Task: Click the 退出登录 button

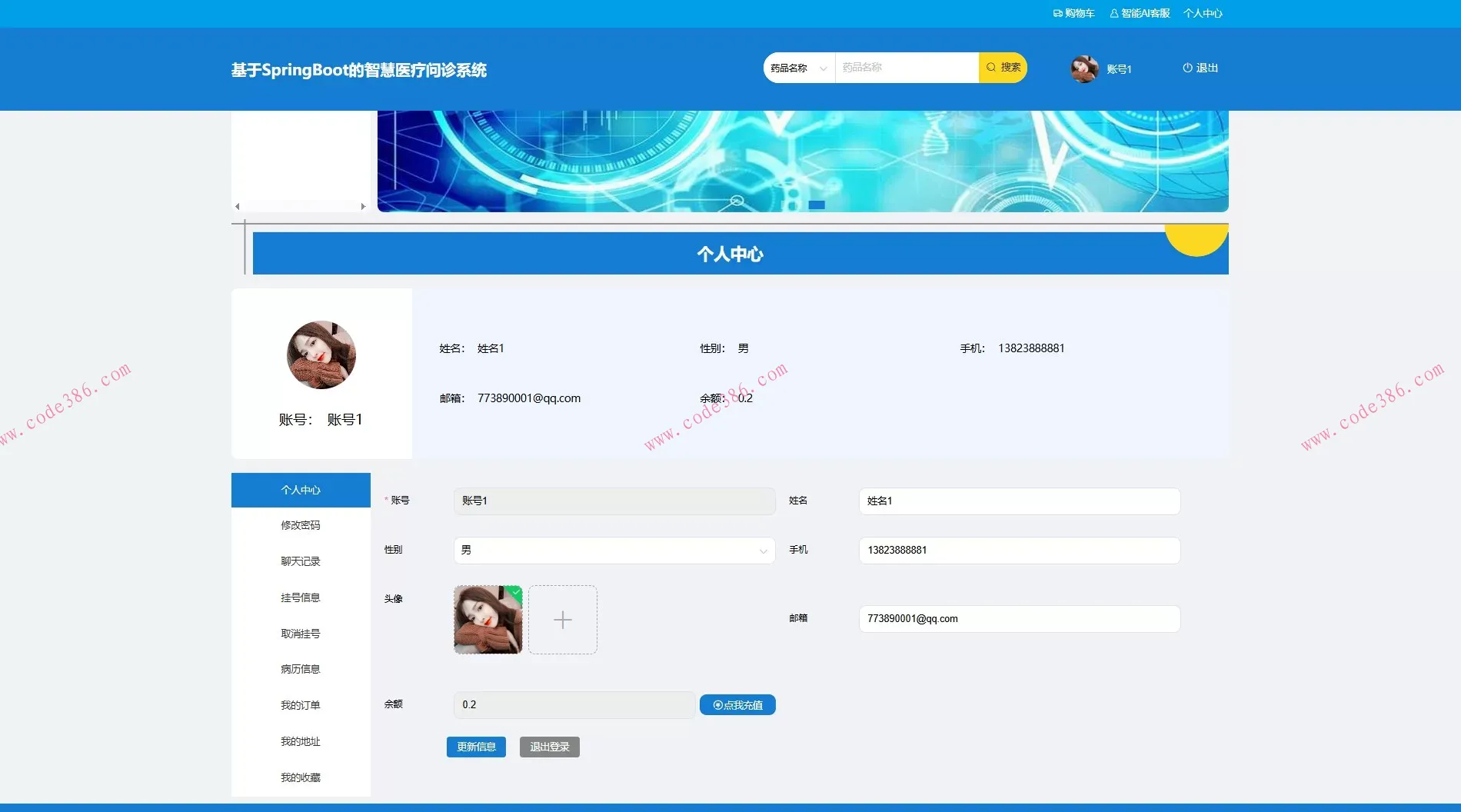Action: coord(549,747)
